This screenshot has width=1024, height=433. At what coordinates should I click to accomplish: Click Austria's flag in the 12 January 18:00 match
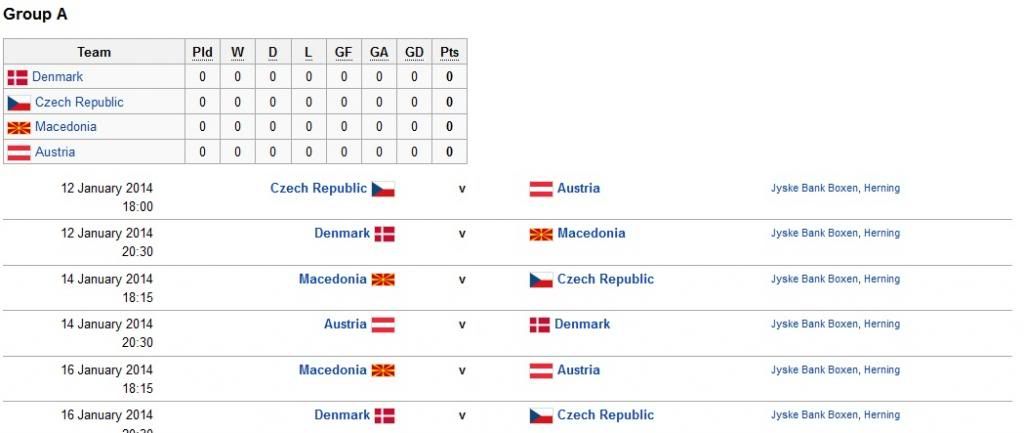click(541, 189)
